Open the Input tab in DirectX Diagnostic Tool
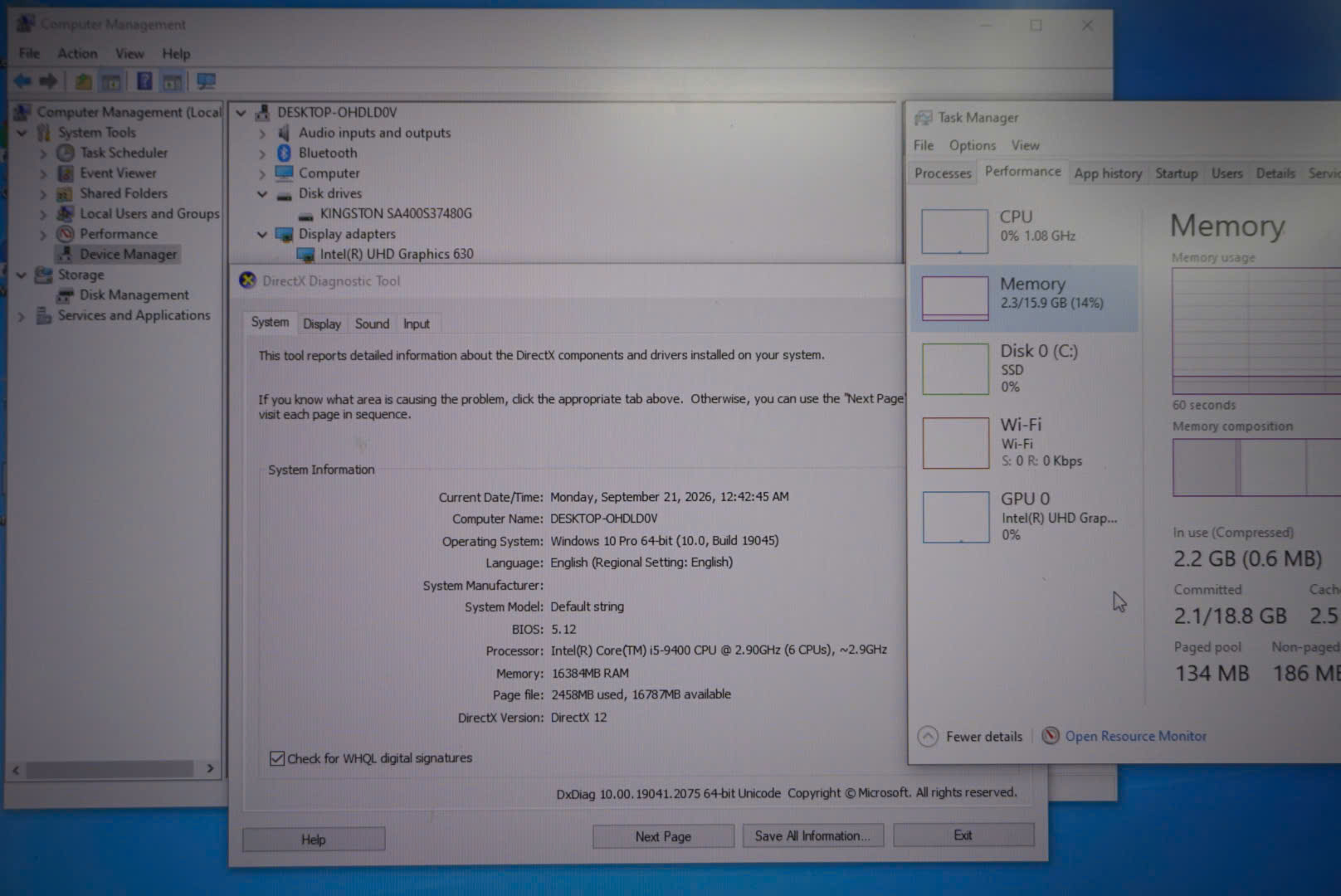This screenshot has width=1341, height=896. [x=417, y=324]
